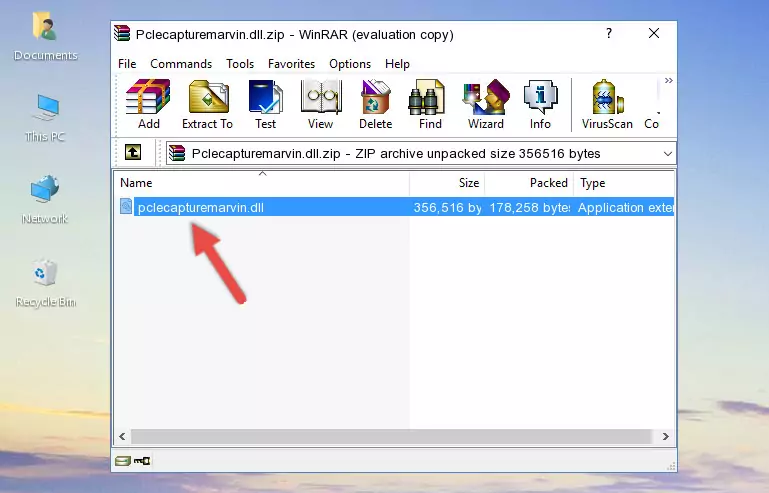
Task: Select the Network desktop icon
Action: (x=45, y=200)
